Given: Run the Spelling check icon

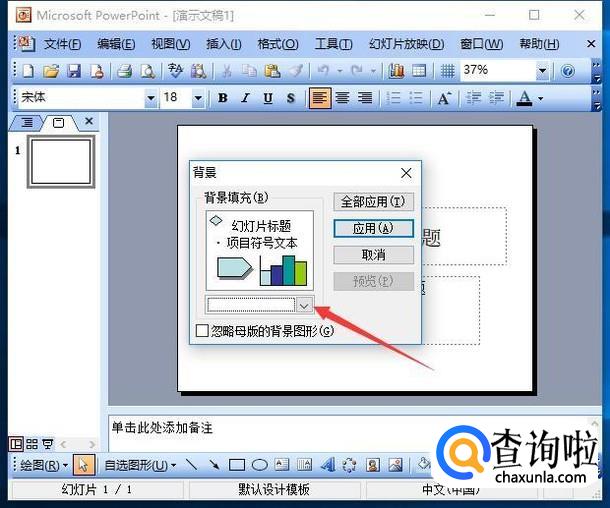Looking at the screenshot, I should [x=175, y=71].
